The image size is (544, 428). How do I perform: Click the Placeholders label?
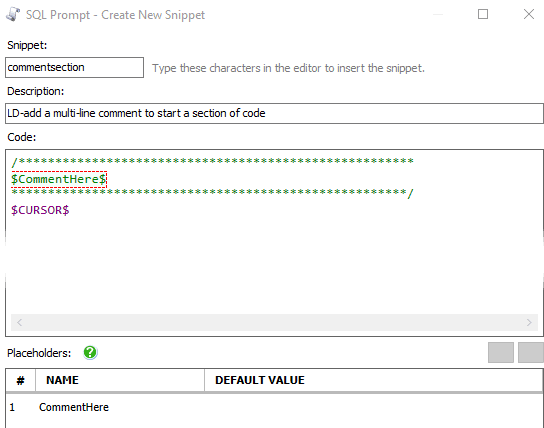point(39,353)
